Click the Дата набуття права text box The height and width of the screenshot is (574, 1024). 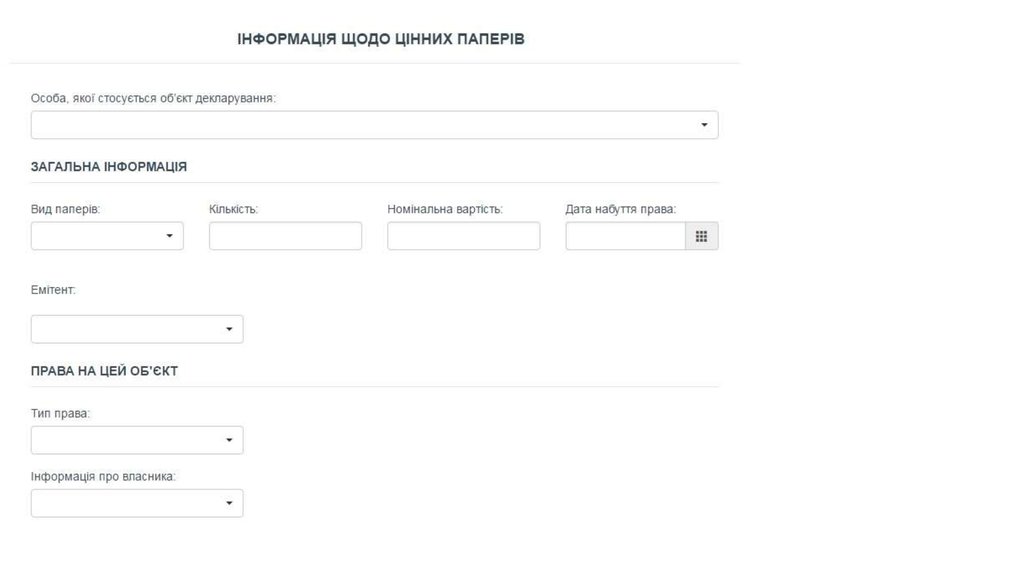tap(625, 236)
